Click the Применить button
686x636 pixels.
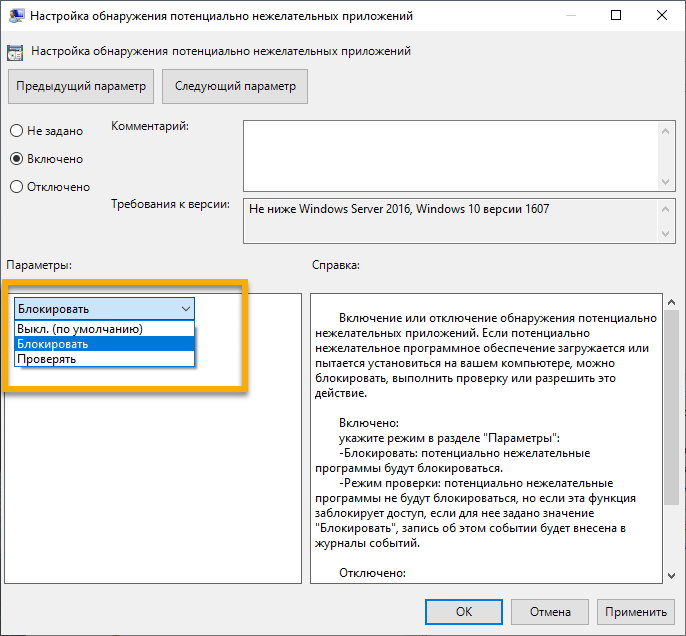tap(636, 612)
